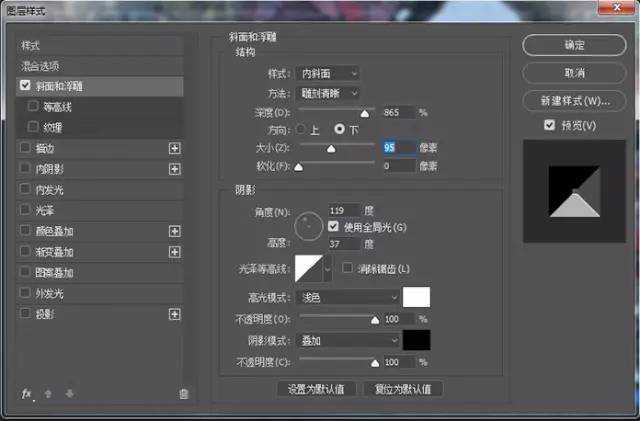Click the trash icon to delete effect
640x421 pixels.
coord(183,394)
